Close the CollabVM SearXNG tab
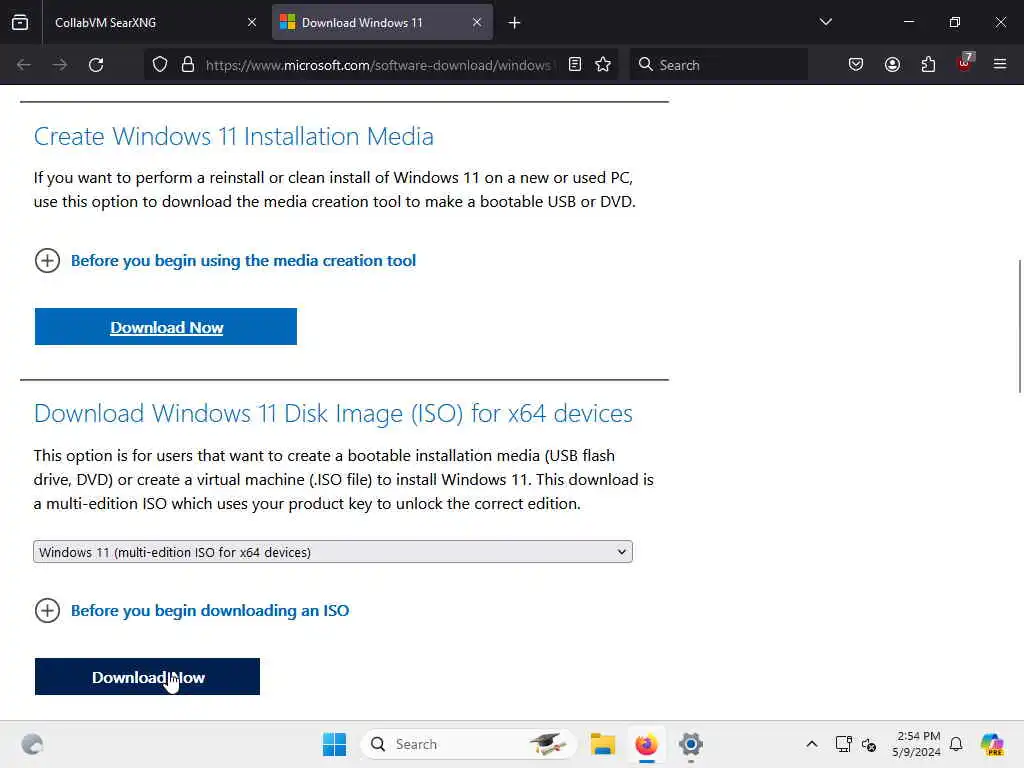 (252, 22)
